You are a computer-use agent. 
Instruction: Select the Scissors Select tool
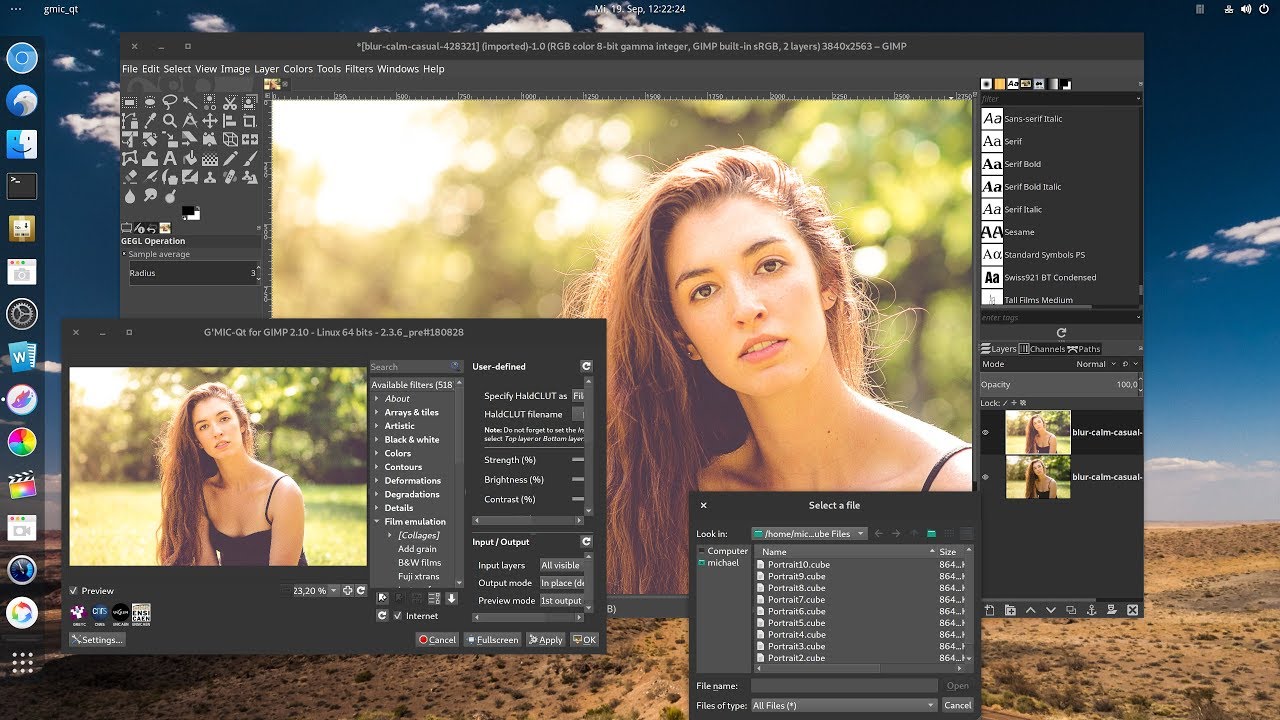click(x=230, y=103)
